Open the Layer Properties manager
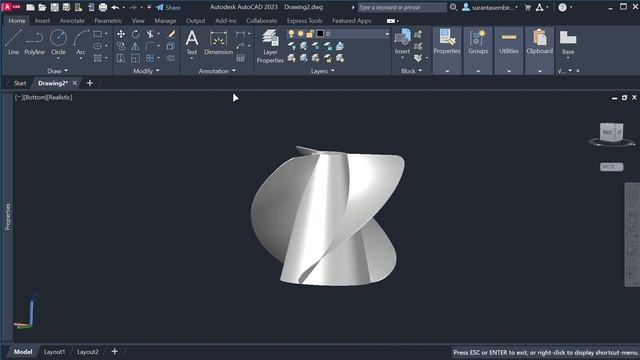This screenshot has height=360, width=640. tap(270, 46)
